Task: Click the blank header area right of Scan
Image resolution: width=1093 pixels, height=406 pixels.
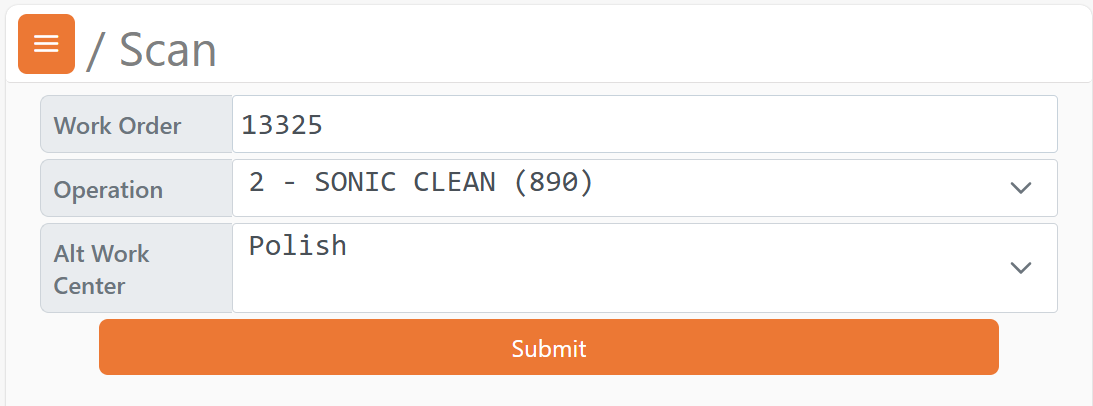Action: 650,45
